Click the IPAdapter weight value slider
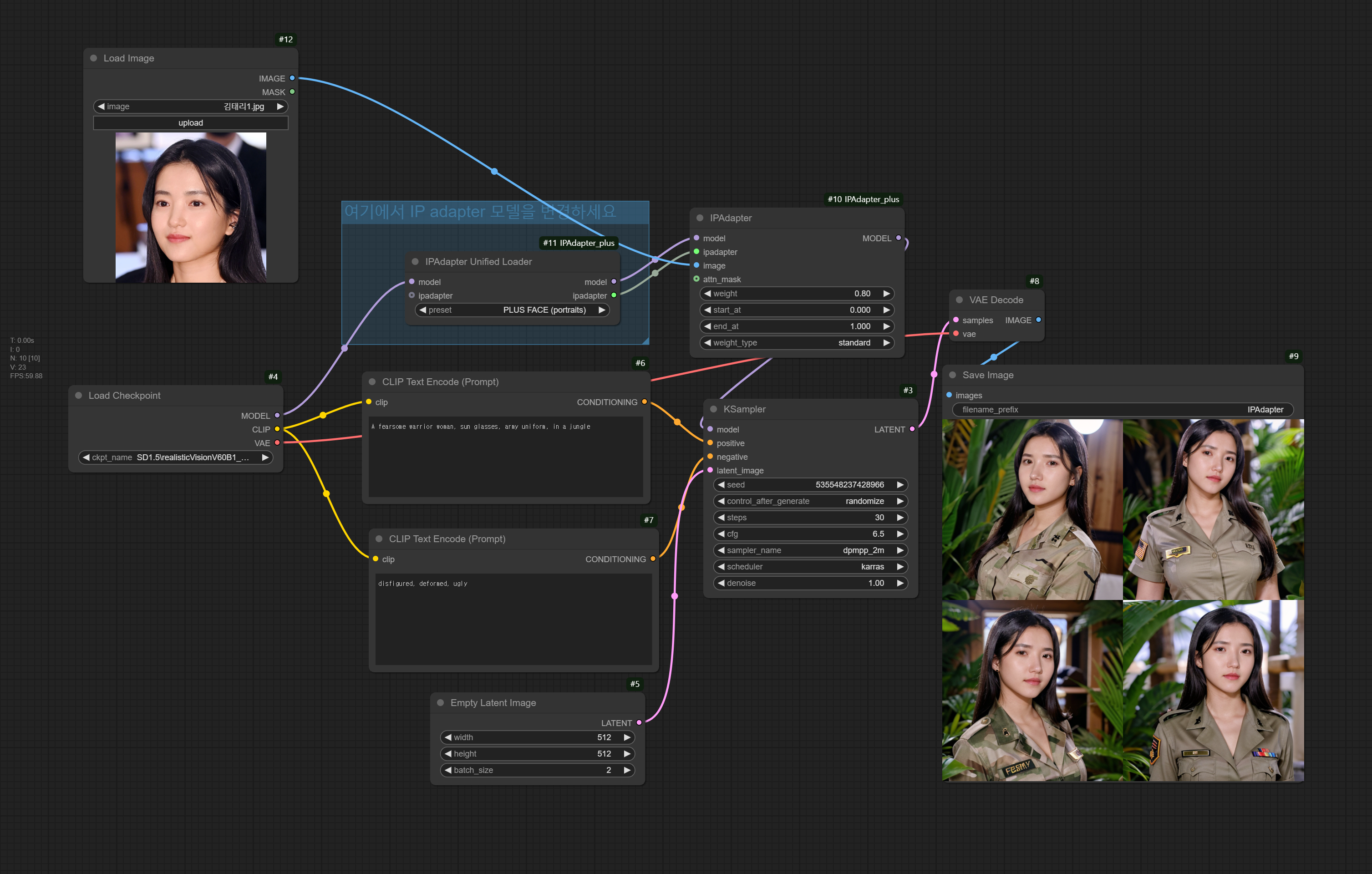This screenshot has height=874, width=1372. pos(797,294)
